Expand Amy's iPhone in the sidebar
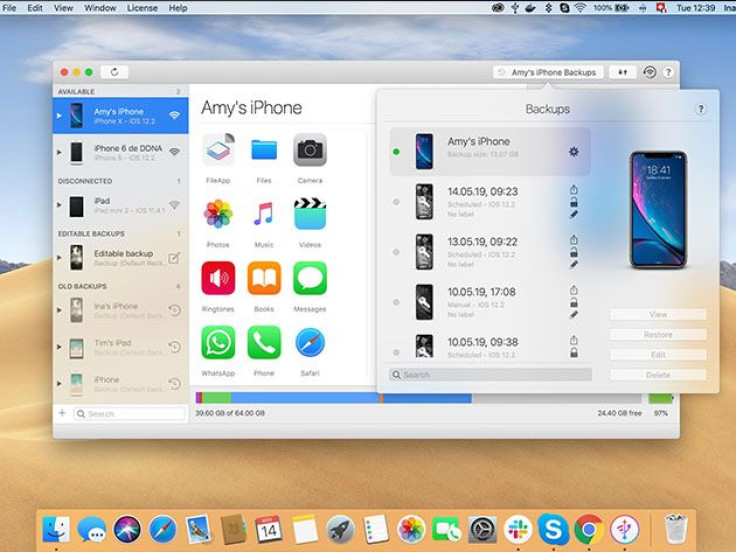736x552 pixels. tap(59, 115)
